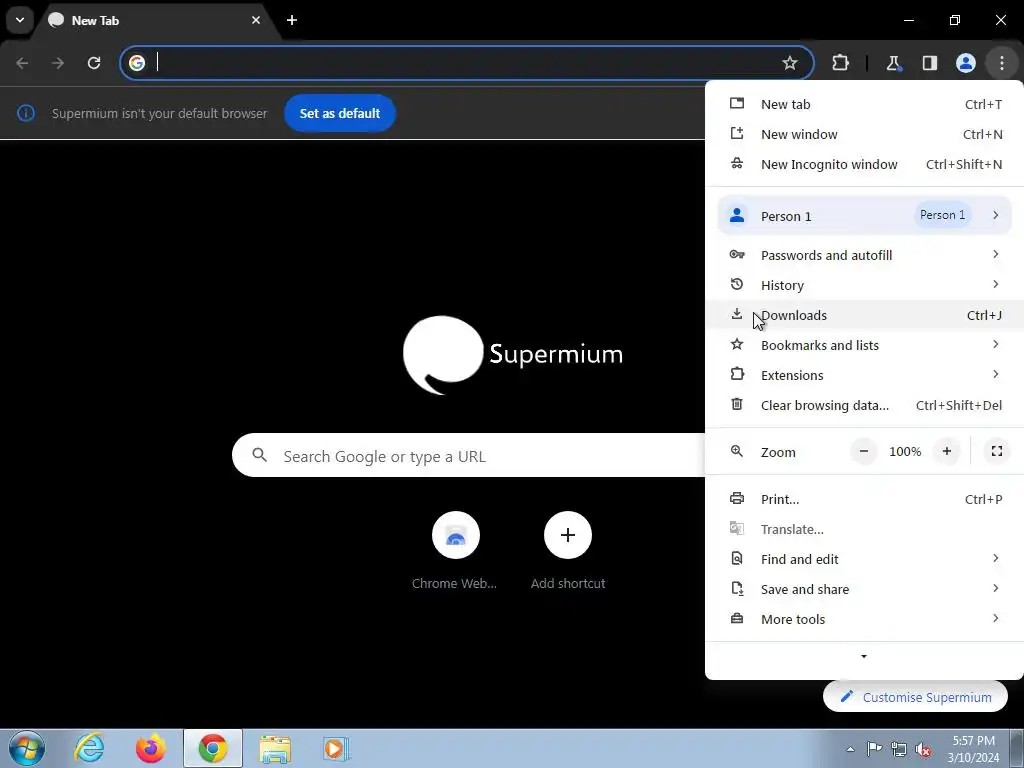
Task: Show hidden tray icons arrow
Action: coord(850,749)
